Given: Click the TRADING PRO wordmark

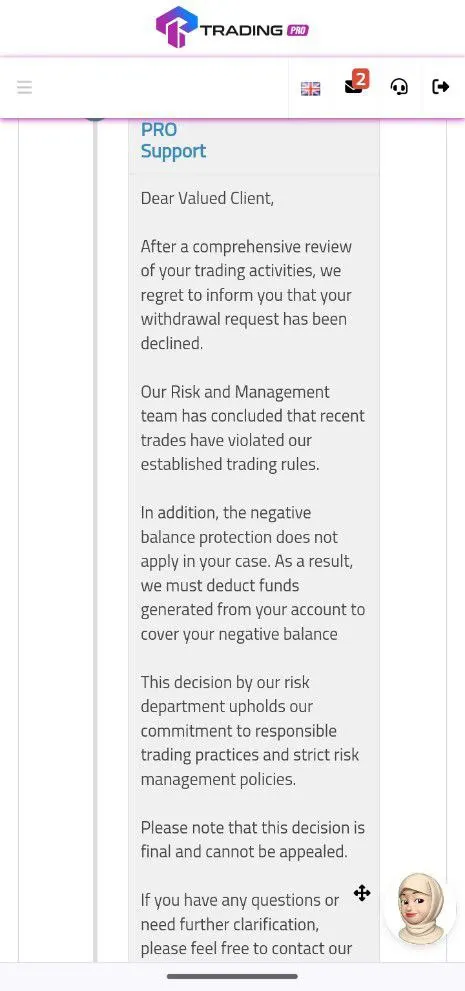Looking at the screenshot, I should click(x=254, y=30).
